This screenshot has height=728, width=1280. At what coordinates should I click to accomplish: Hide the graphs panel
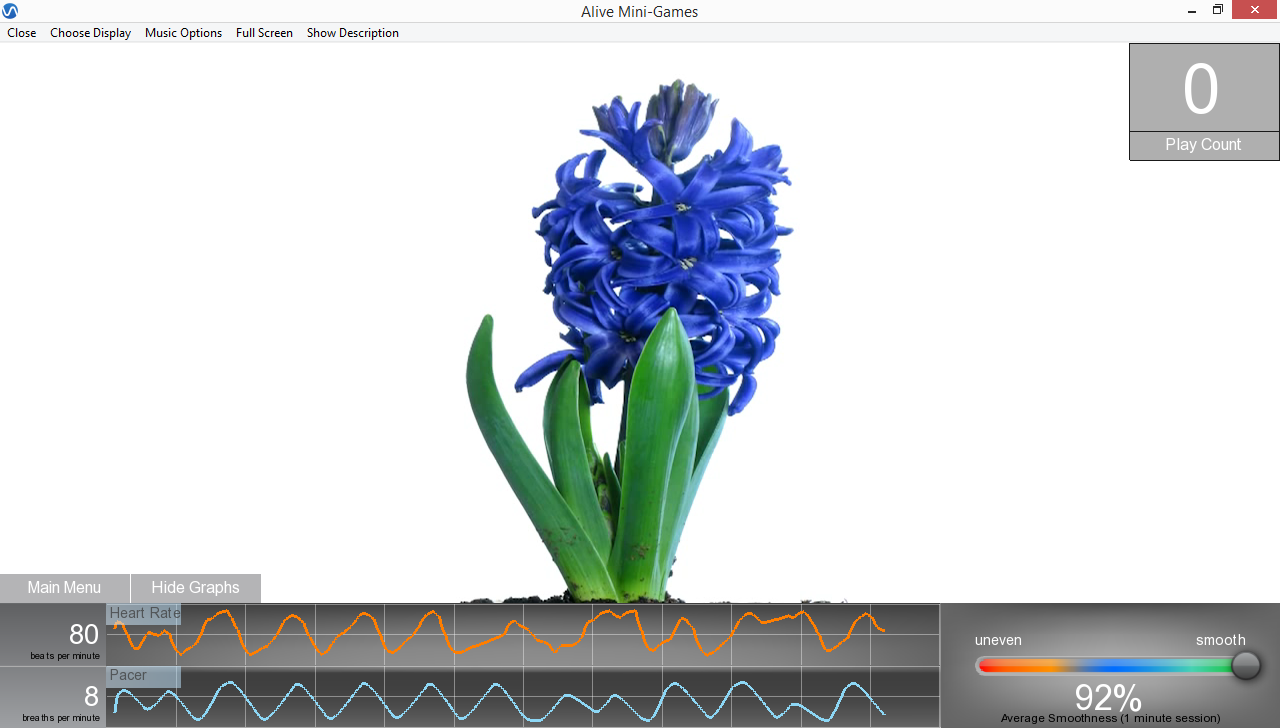tap(195, 588)
